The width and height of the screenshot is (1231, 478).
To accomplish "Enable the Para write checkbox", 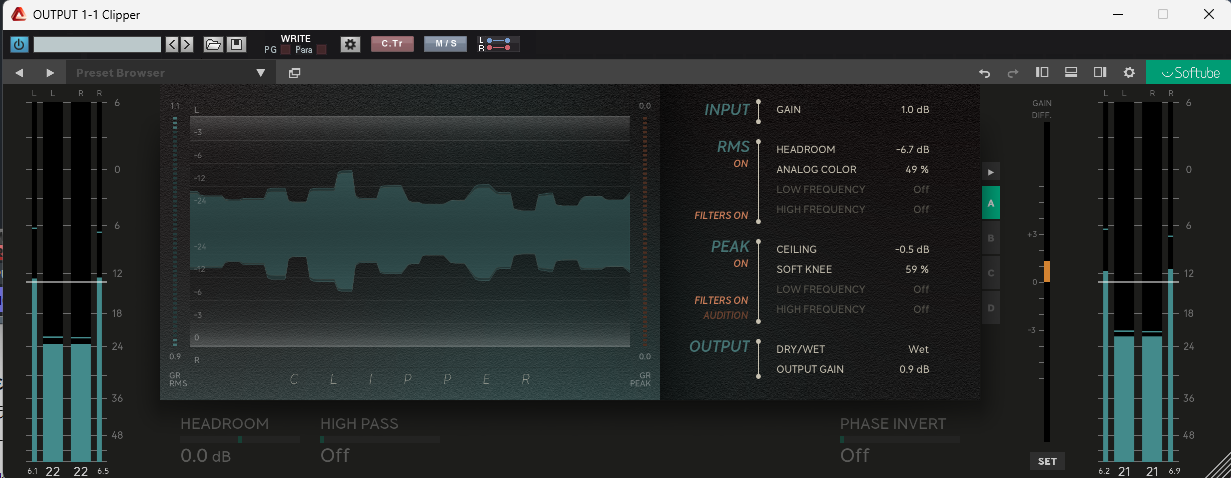I will 322,49.
